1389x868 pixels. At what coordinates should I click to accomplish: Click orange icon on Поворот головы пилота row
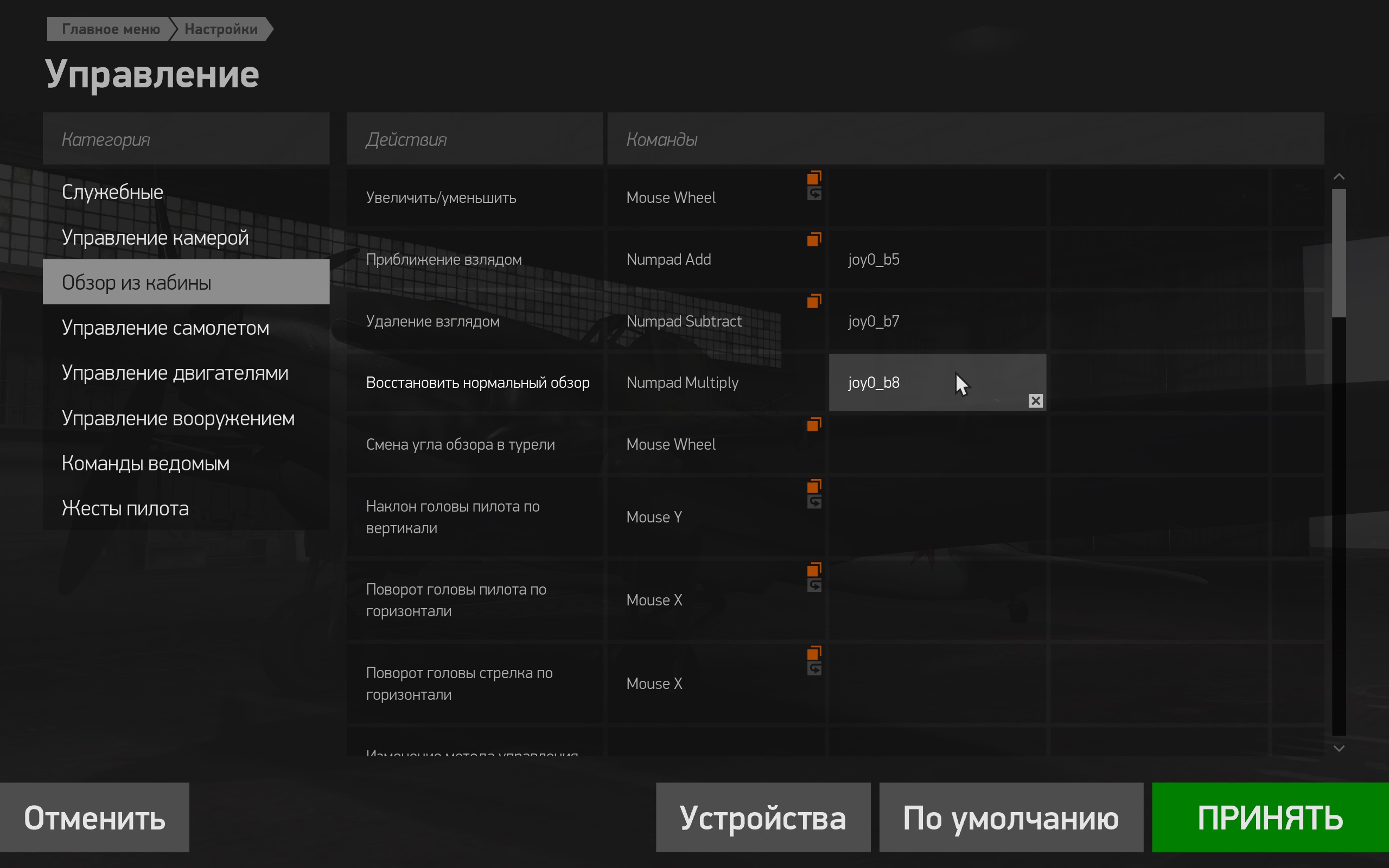coord(814,569)
